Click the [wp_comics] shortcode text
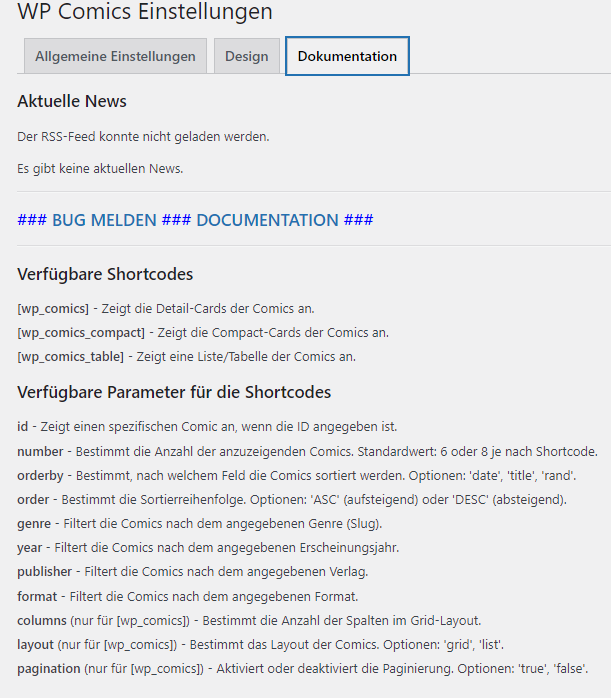611x698 pixels. tap(53, 308)
